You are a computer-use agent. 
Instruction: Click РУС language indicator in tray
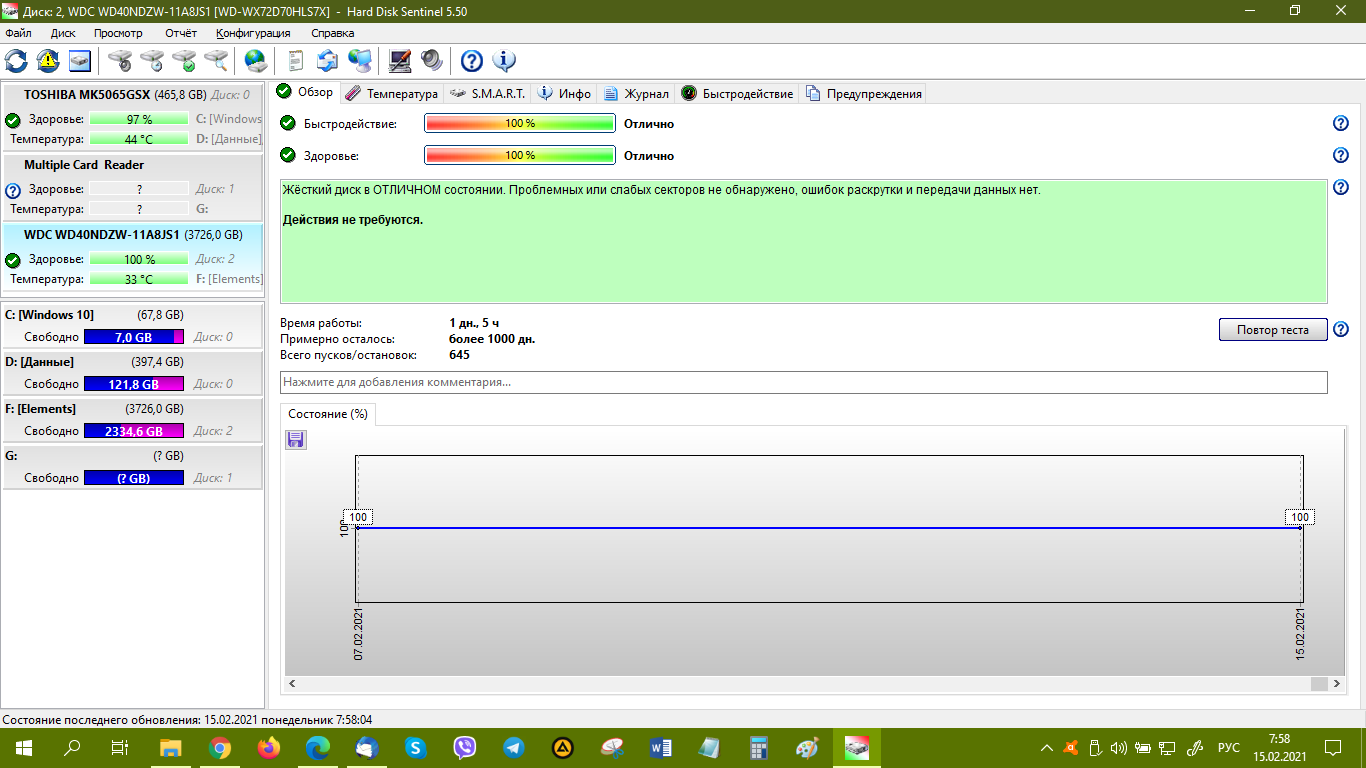pos(1229,747)
